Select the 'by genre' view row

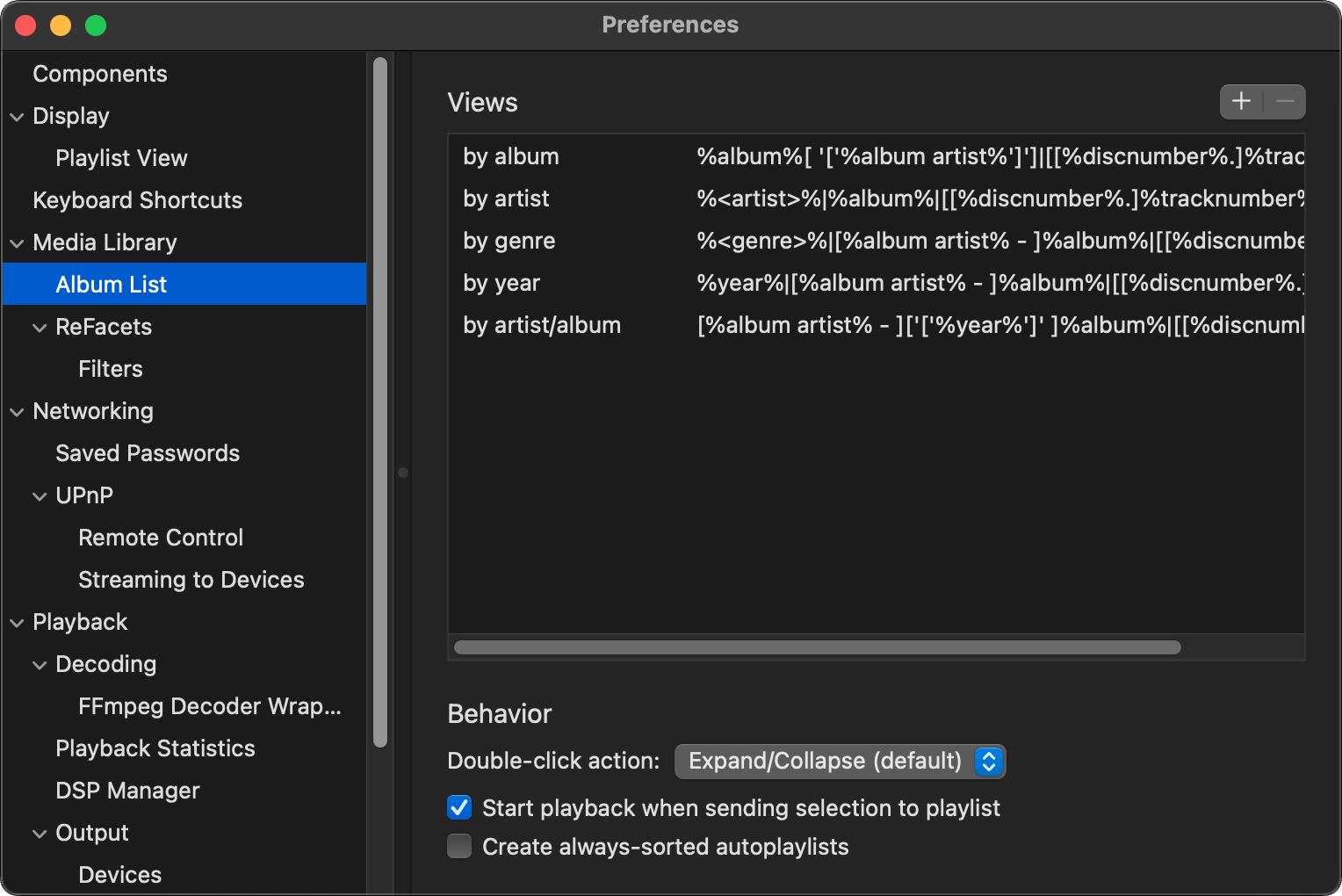(x=509, y=241)
